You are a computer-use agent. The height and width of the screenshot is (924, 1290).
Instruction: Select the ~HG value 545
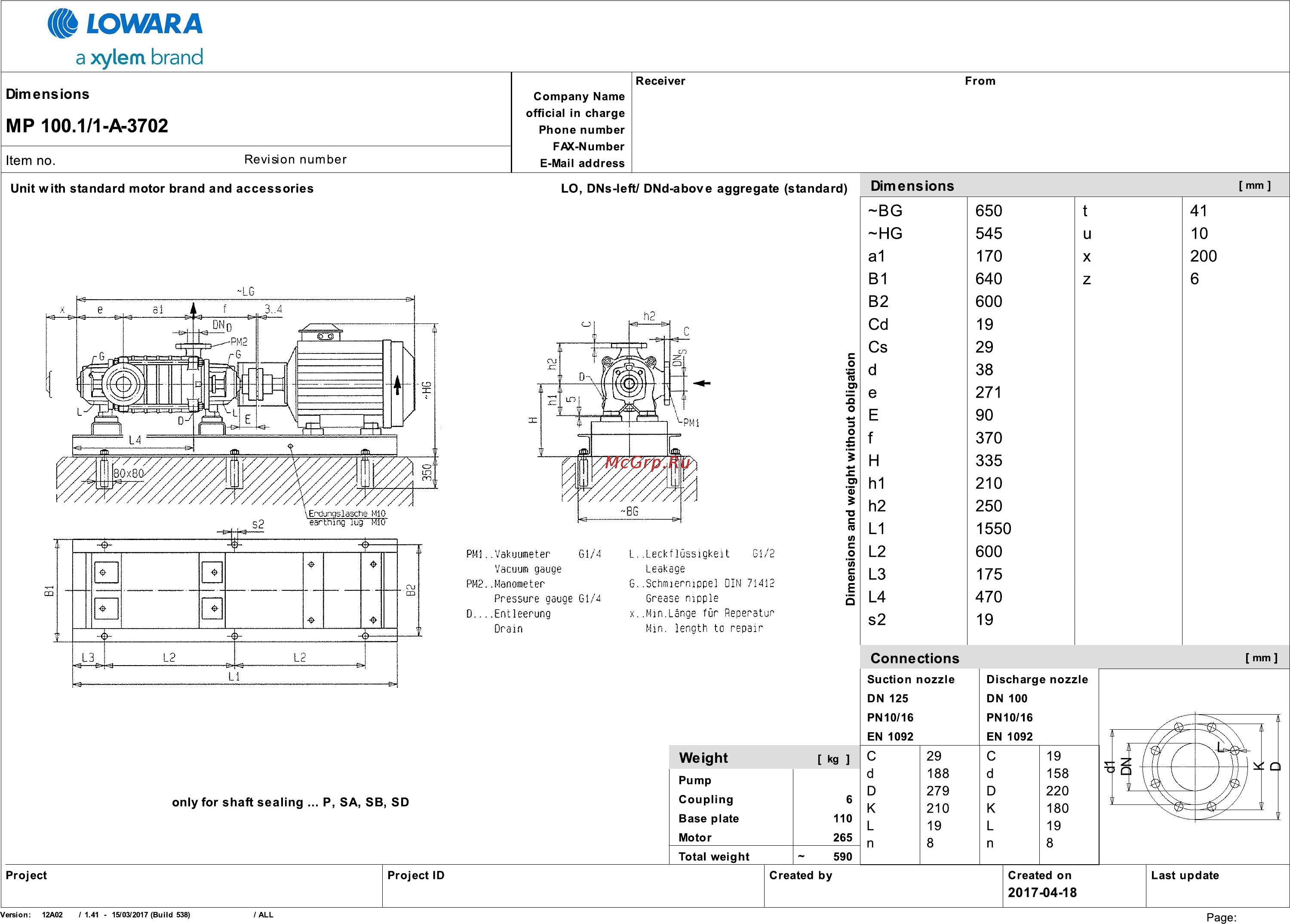pyautogui.click(x=989, y=234)
